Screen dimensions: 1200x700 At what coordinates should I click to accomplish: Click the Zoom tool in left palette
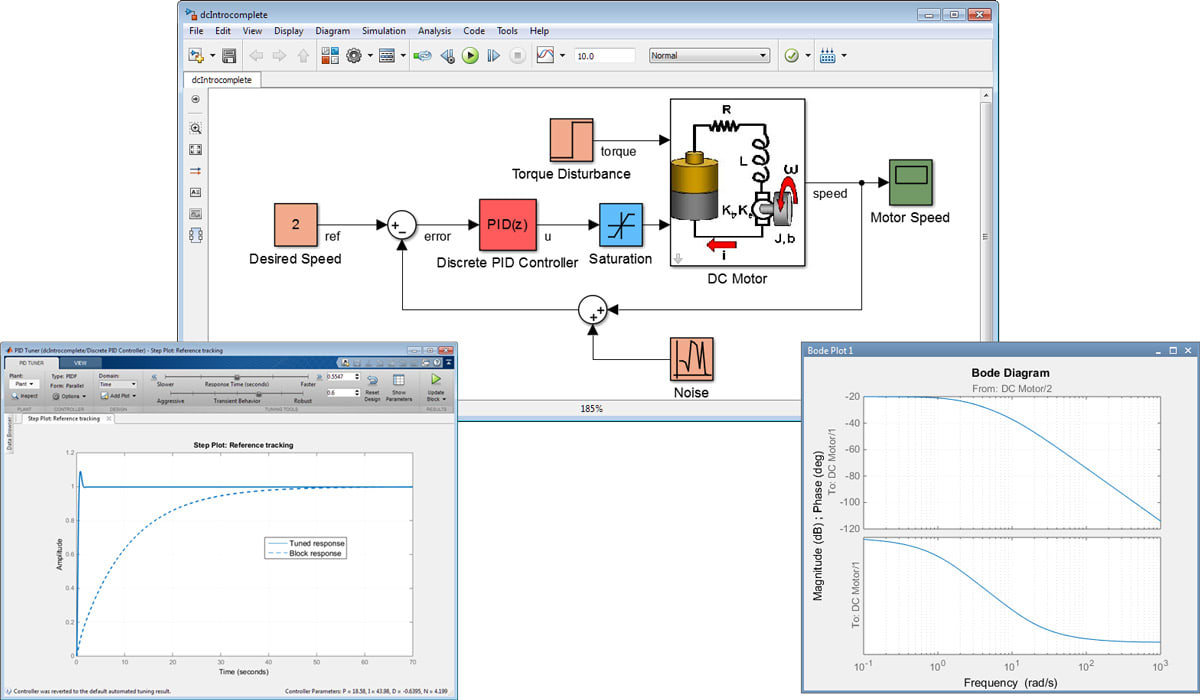click(x=195, y=128)
